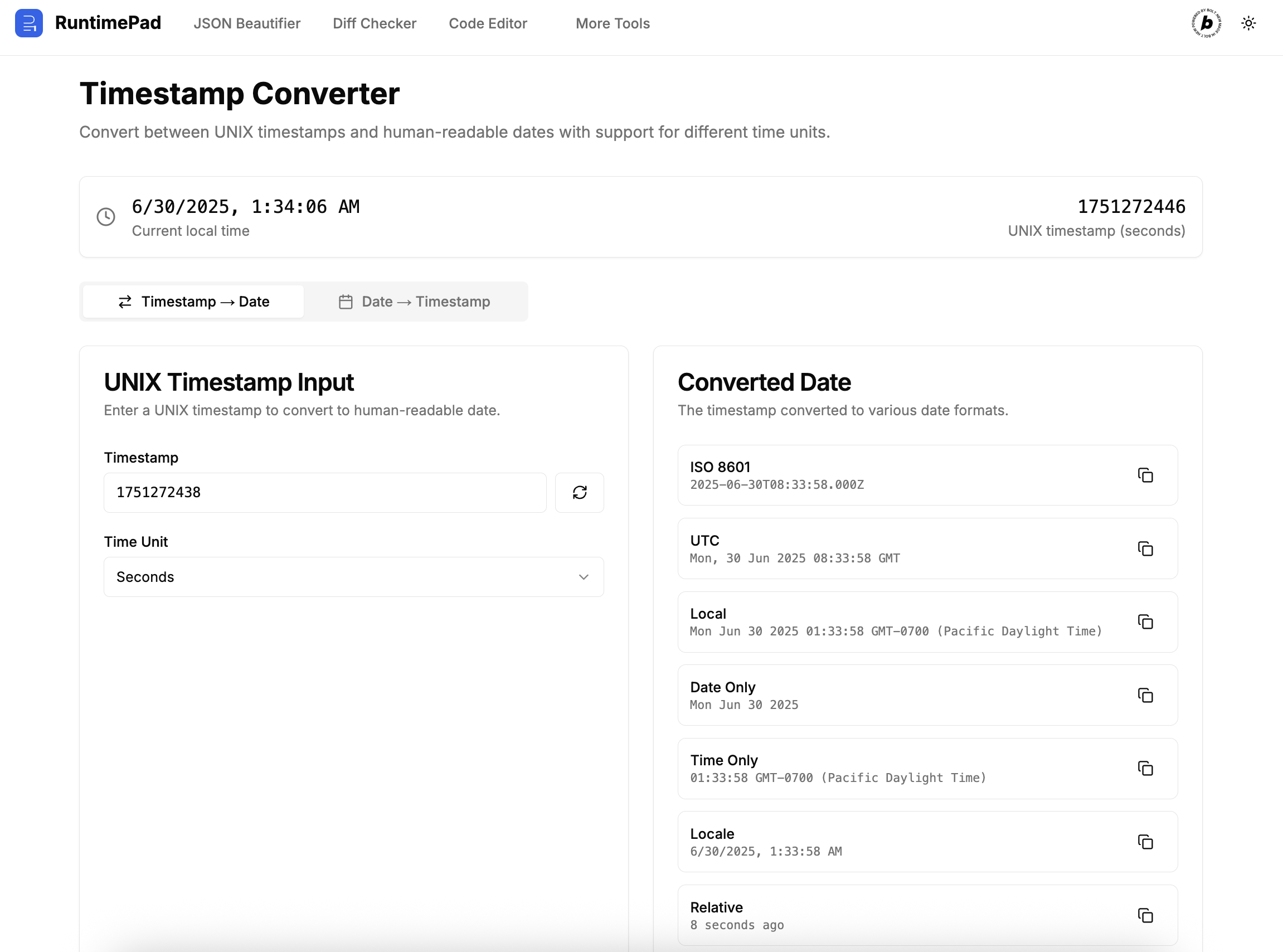The width and height of the screenshot is (1283, 952).
Task: Copy the Relative time value
Action: pos(1145,915)
